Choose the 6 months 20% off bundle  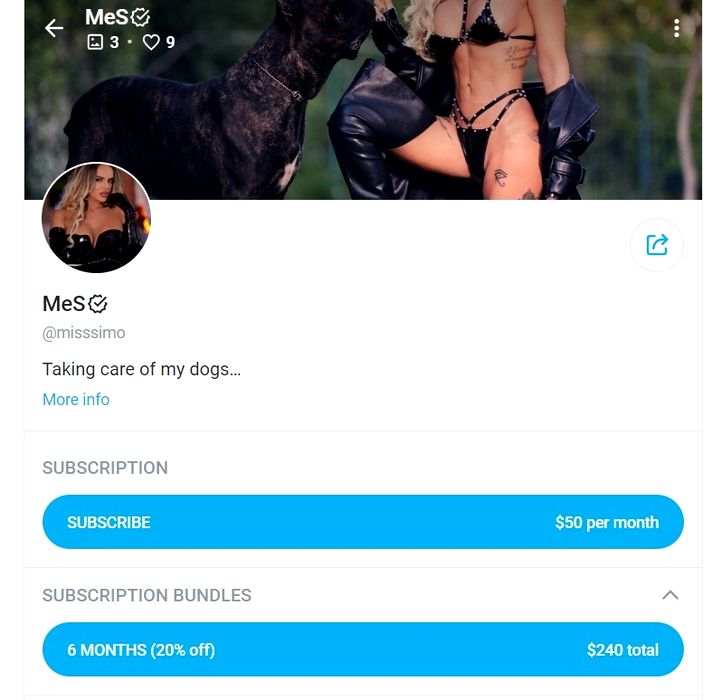[363, 649]
